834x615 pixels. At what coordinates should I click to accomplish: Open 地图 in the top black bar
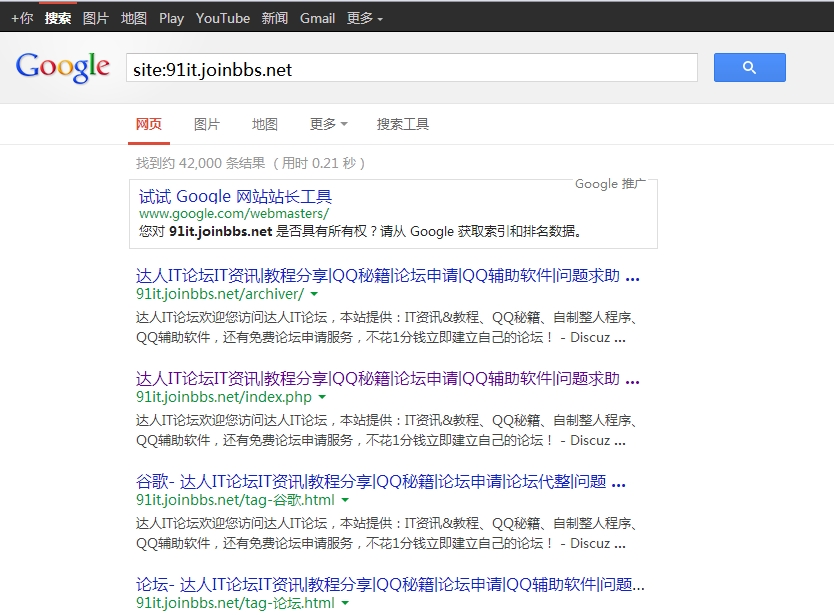(134, 19)
